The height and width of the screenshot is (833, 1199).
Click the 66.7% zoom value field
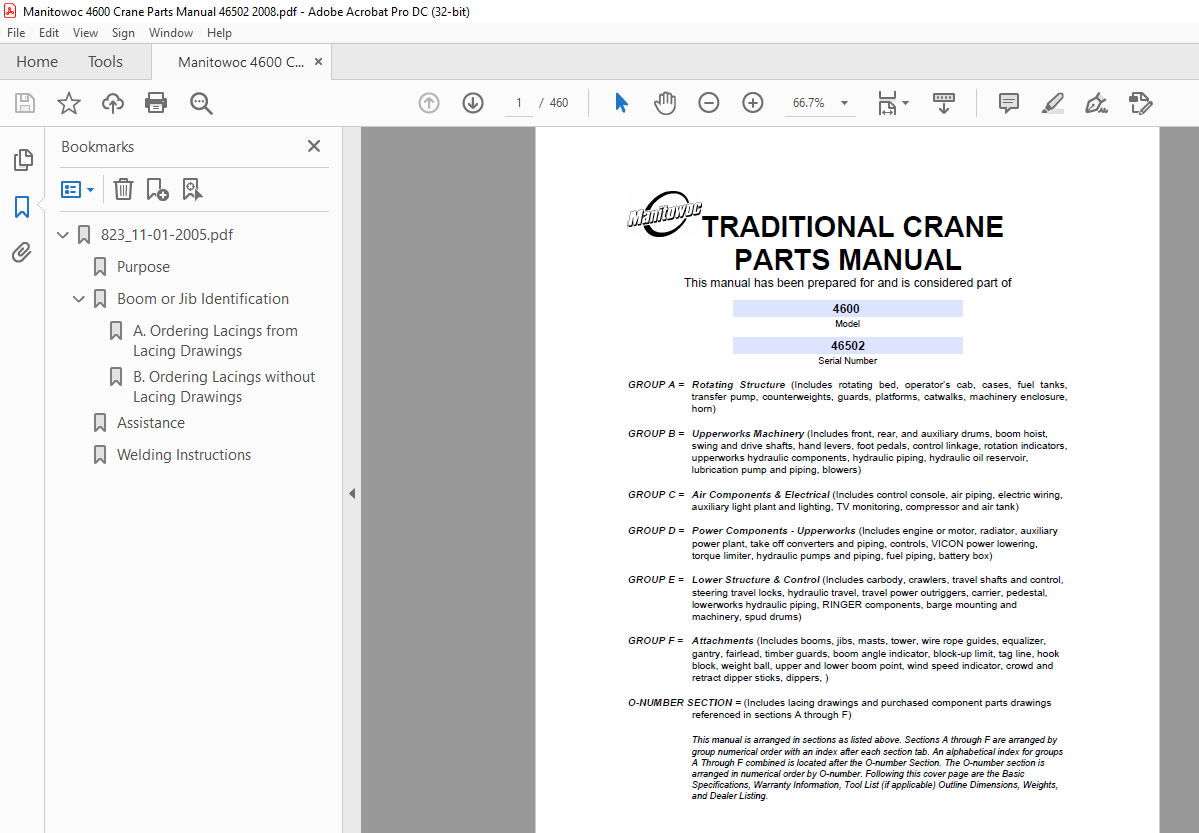point(808,103)
